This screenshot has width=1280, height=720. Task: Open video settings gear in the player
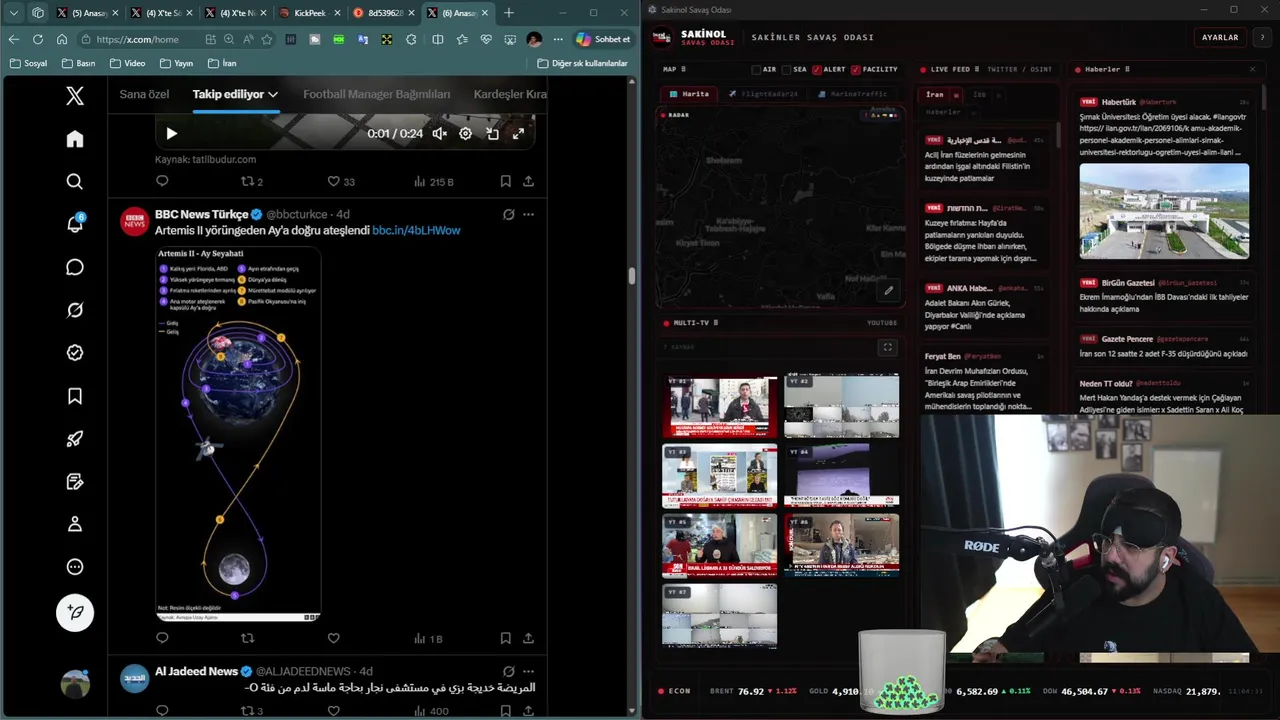(x=465, y=133)
